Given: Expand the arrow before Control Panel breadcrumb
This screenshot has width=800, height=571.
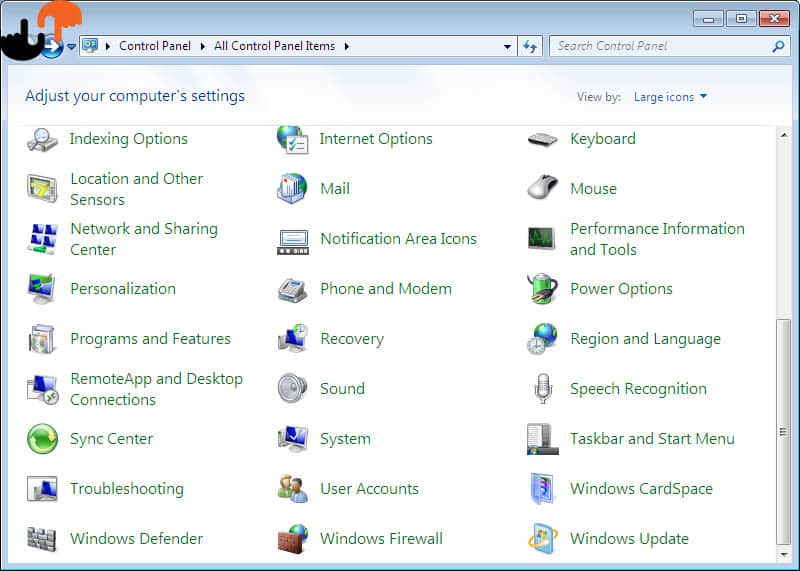Looking at the screenshot, I should (108, 46).
